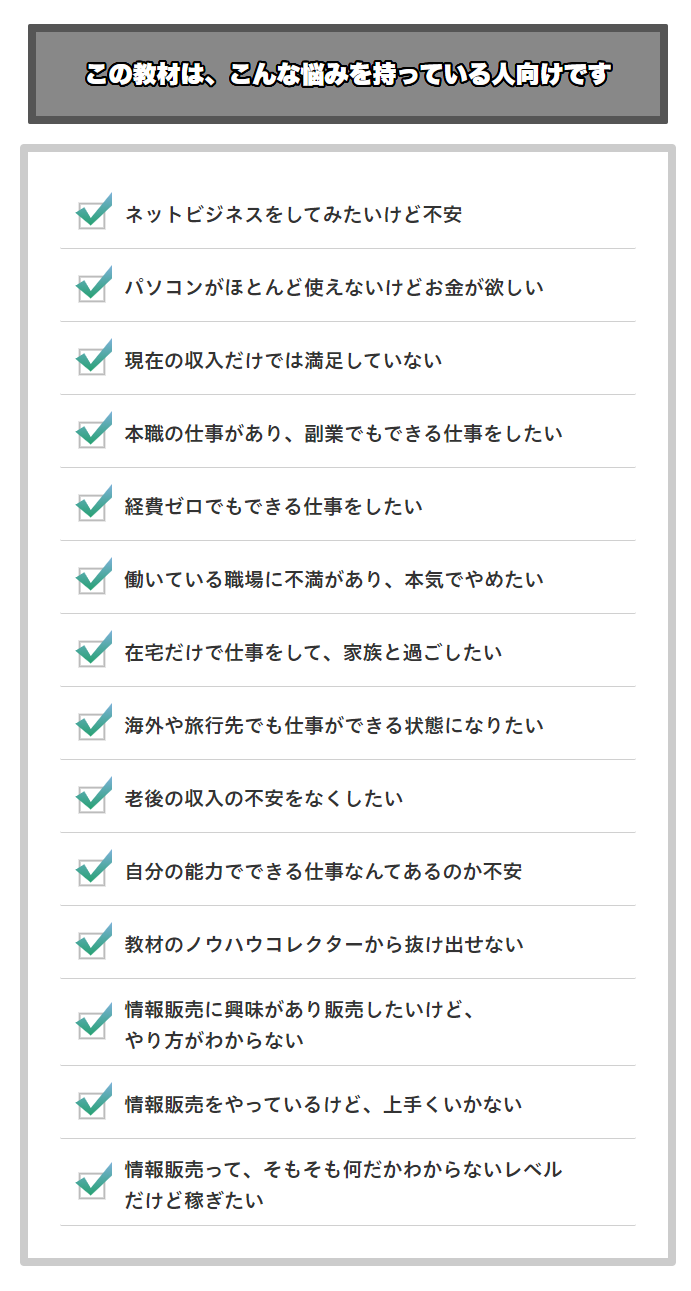Screen dimensions: 691x1291
Task: Select checkmark beside 老後の収入の不安をなくしたい
Action: 94,795
